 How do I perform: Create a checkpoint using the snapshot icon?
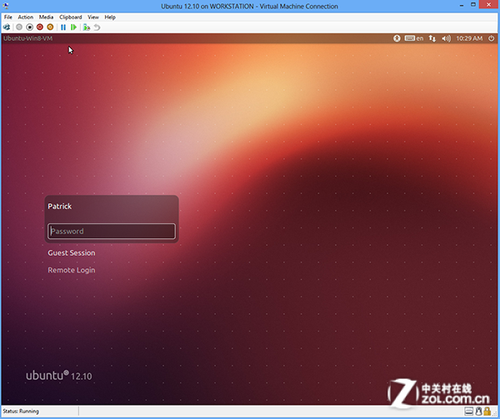(x=87, y=27)
